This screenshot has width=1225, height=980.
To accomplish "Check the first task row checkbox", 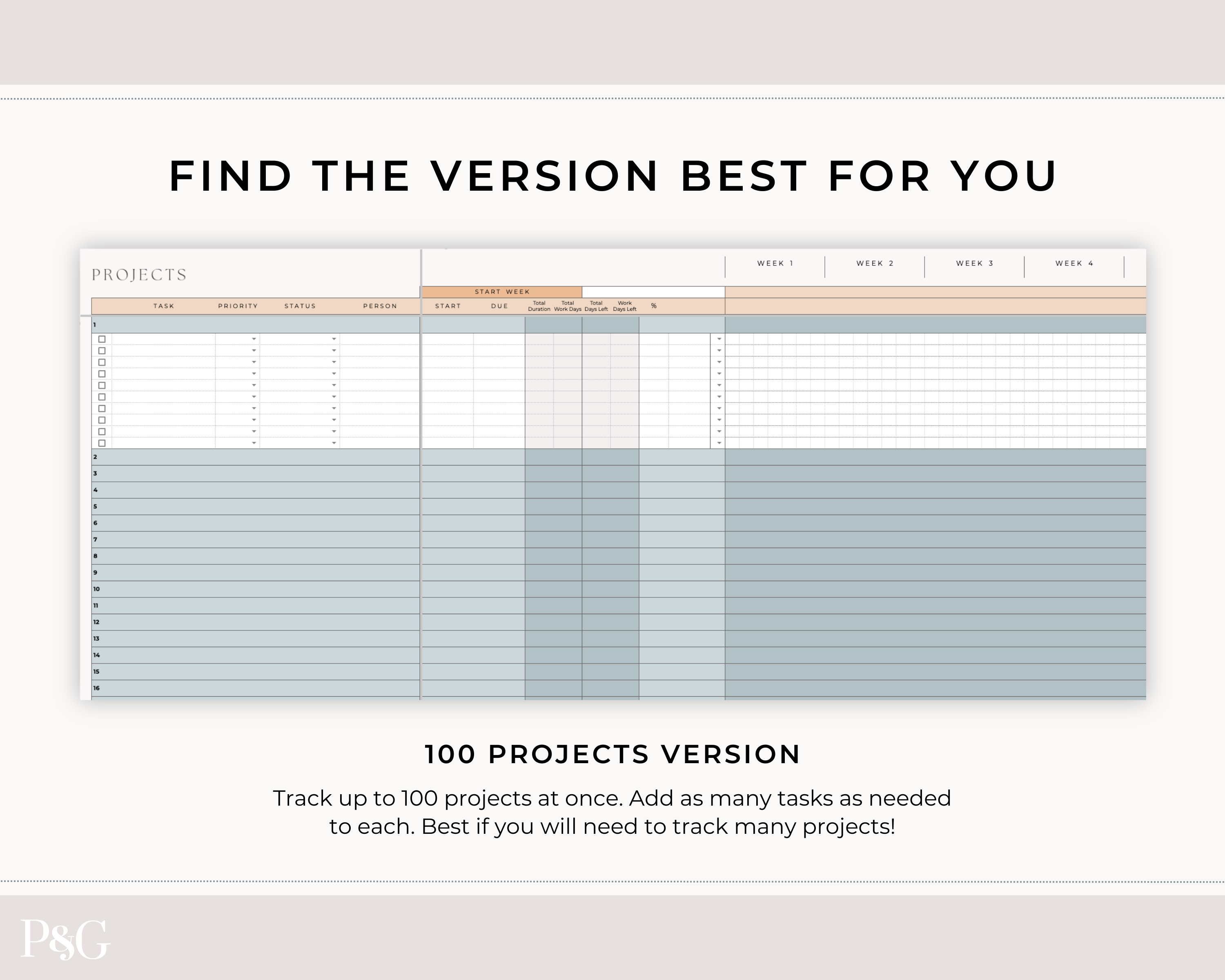I will pyautogui.click(x=102, y=339).
